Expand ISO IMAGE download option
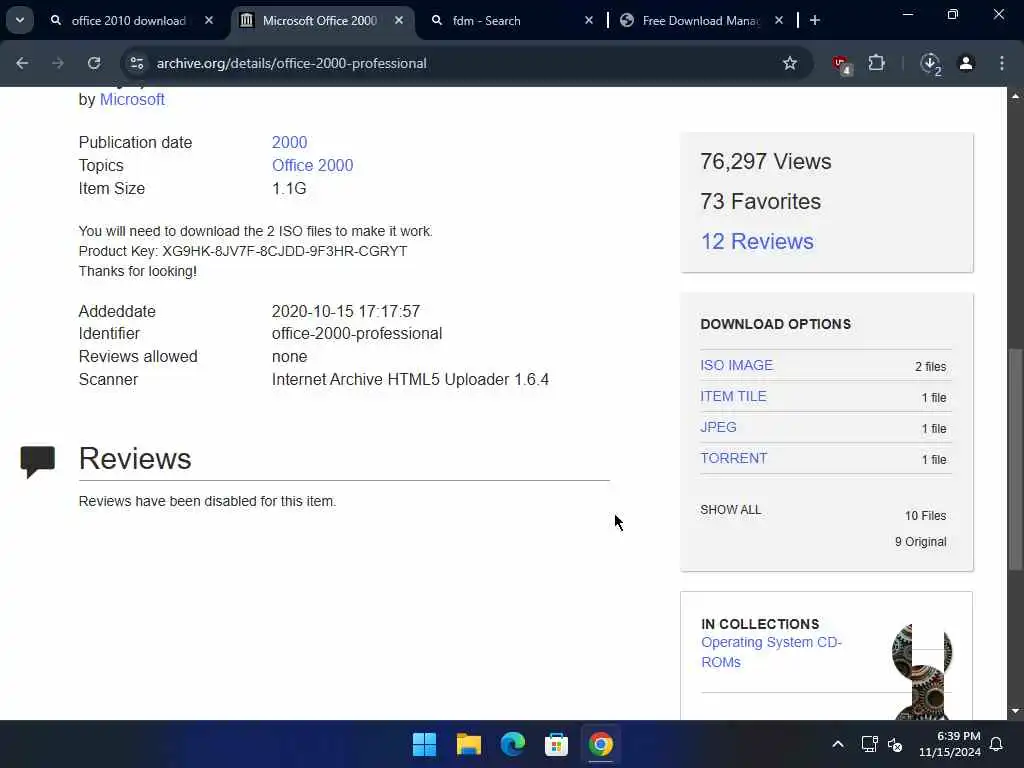 tap(737, 366)
